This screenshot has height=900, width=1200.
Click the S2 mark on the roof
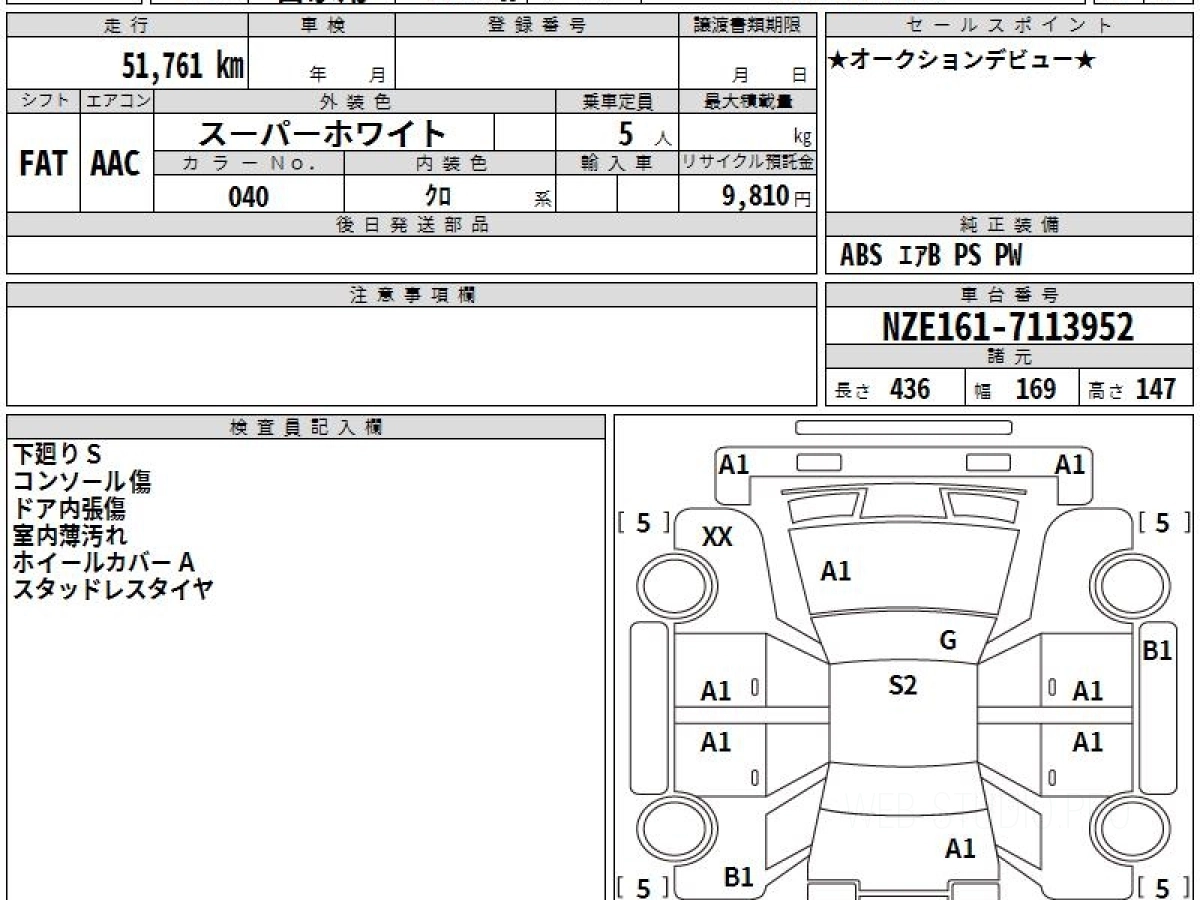(x=903, y=686)
